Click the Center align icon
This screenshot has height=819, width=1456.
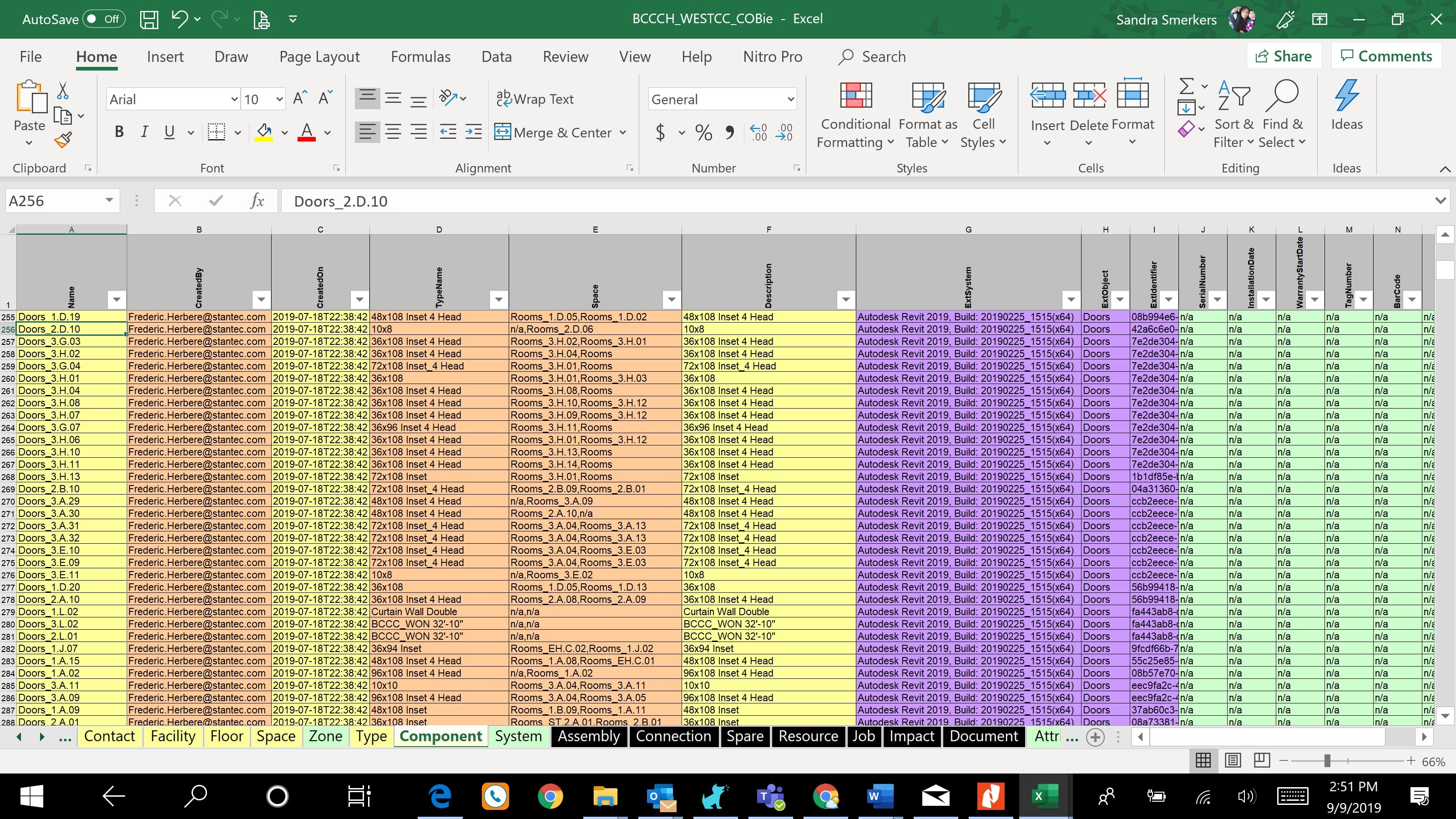pyautogui.click(x=393, y=132)
